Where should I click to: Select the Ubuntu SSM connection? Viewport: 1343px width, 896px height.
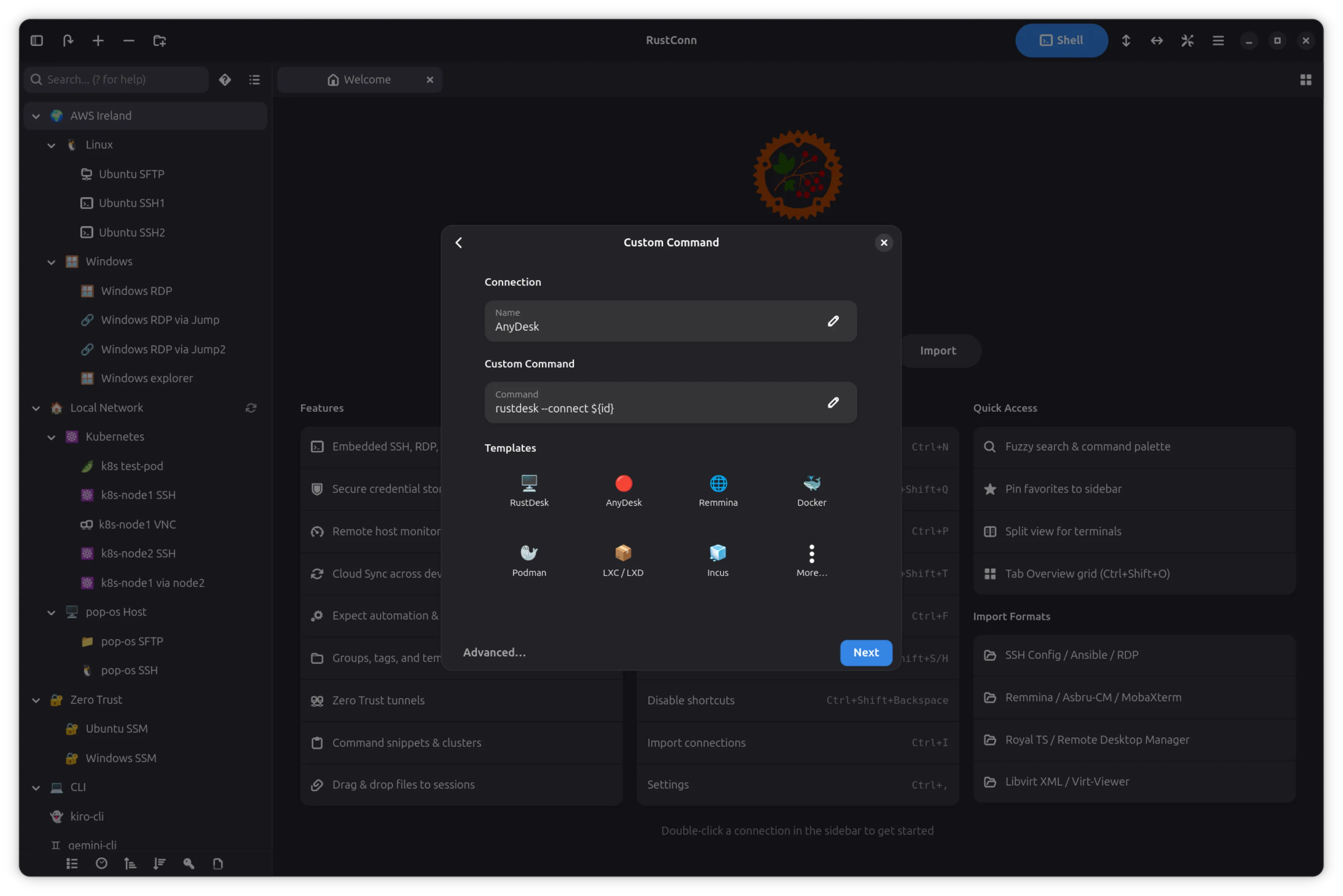[146, 729]
